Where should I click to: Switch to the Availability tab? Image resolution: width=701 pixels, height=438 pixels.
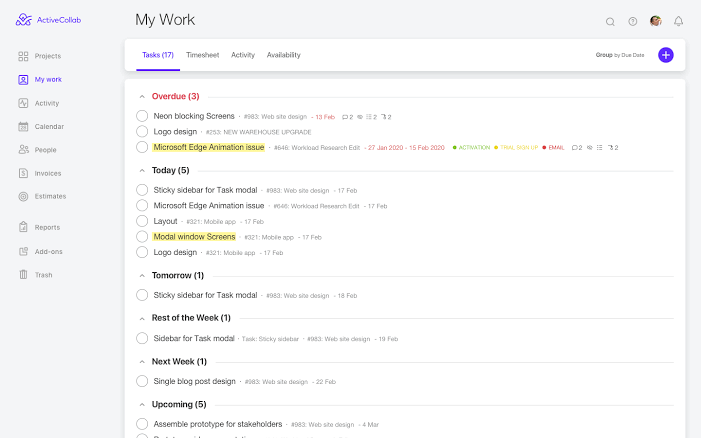point(283,55)
